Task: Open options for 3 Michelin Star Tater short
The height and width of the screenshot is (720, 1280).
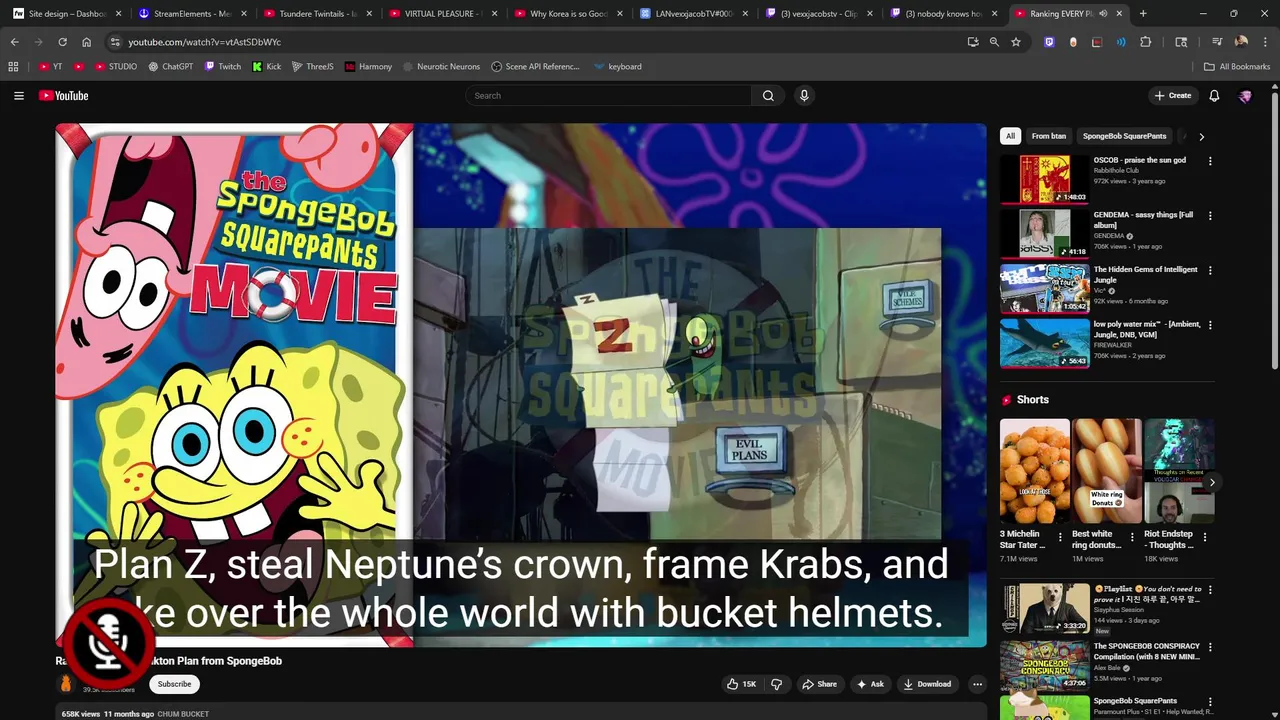Action: pyautogui.click(x=1060, y=536)
